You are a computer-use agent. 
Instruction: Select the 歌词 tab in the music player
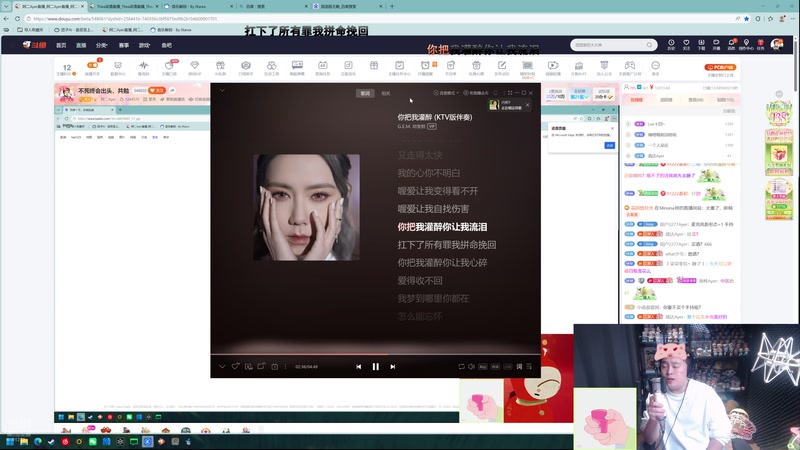pos(365,93)
